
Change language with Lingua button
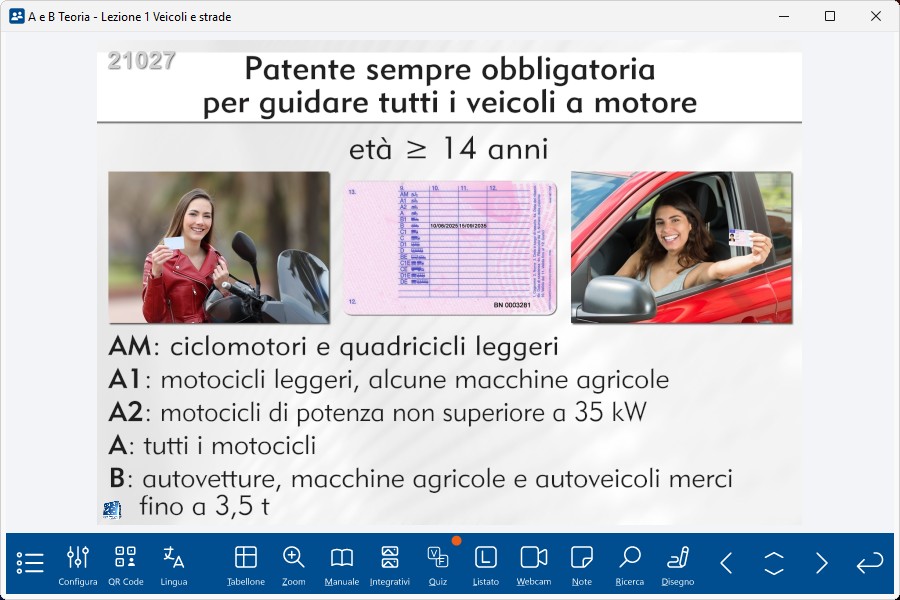click(x=174, y=564)
